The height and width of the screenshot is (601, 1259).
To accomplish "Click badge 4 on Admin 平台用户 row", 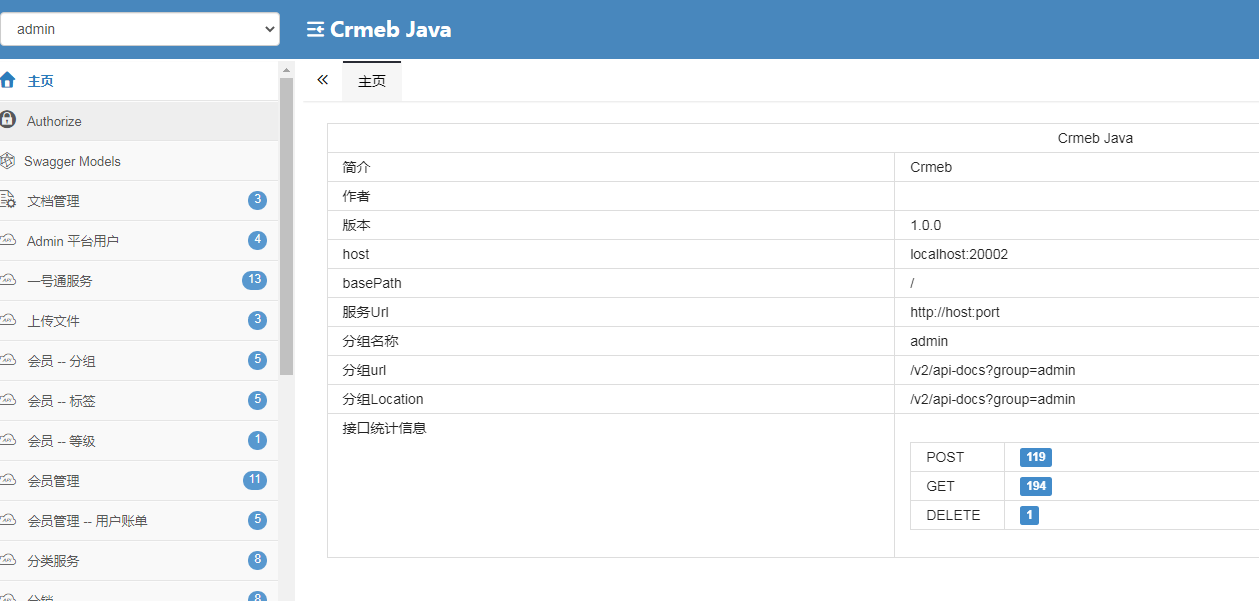I will 258,240.
